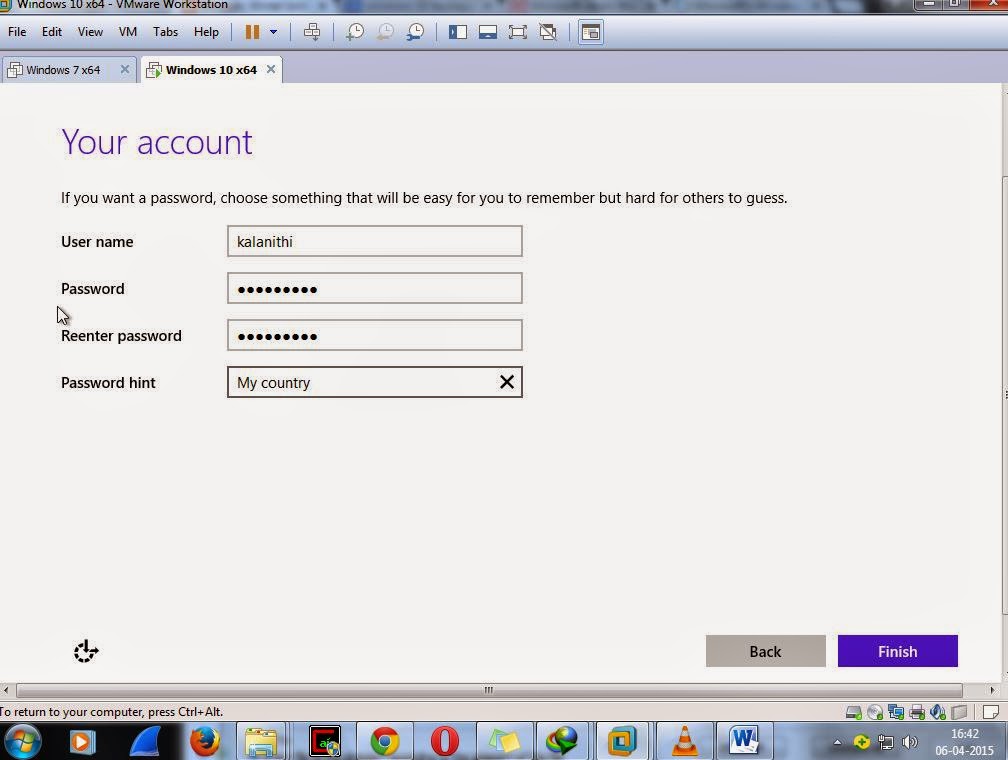This screenshot has height=760, width=1008.
Task: Enter Unity mode
Action: (x=548, y=31)
